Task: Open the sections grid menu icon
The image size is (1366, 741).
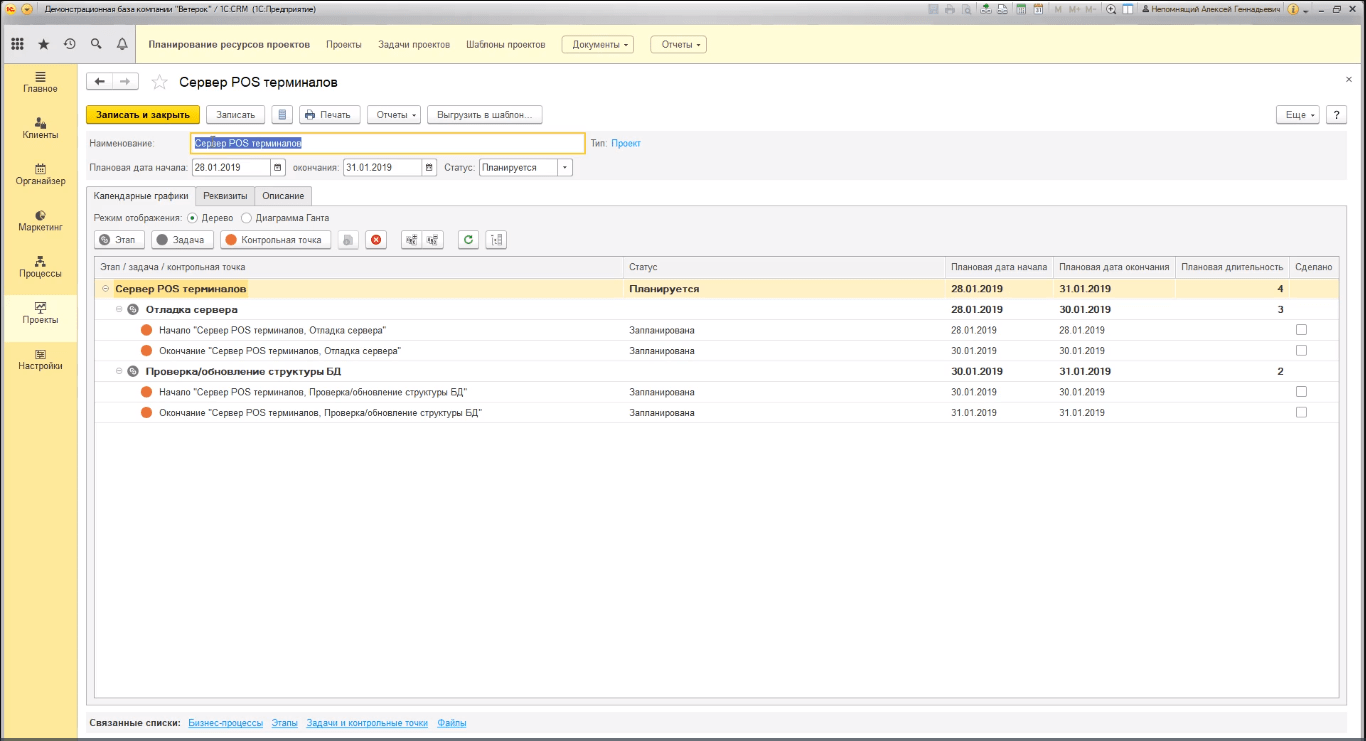Action: point(17,44)
